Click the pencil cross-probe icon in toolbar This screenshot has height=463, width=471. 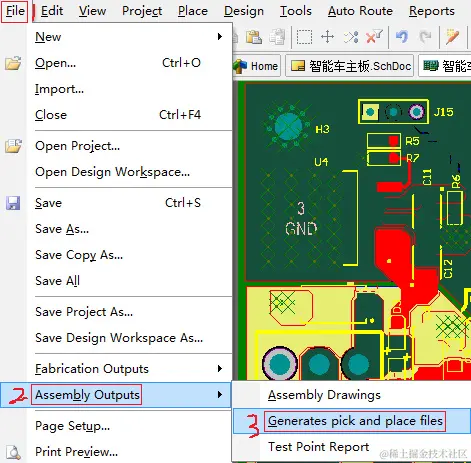click(x=453, y=37)
